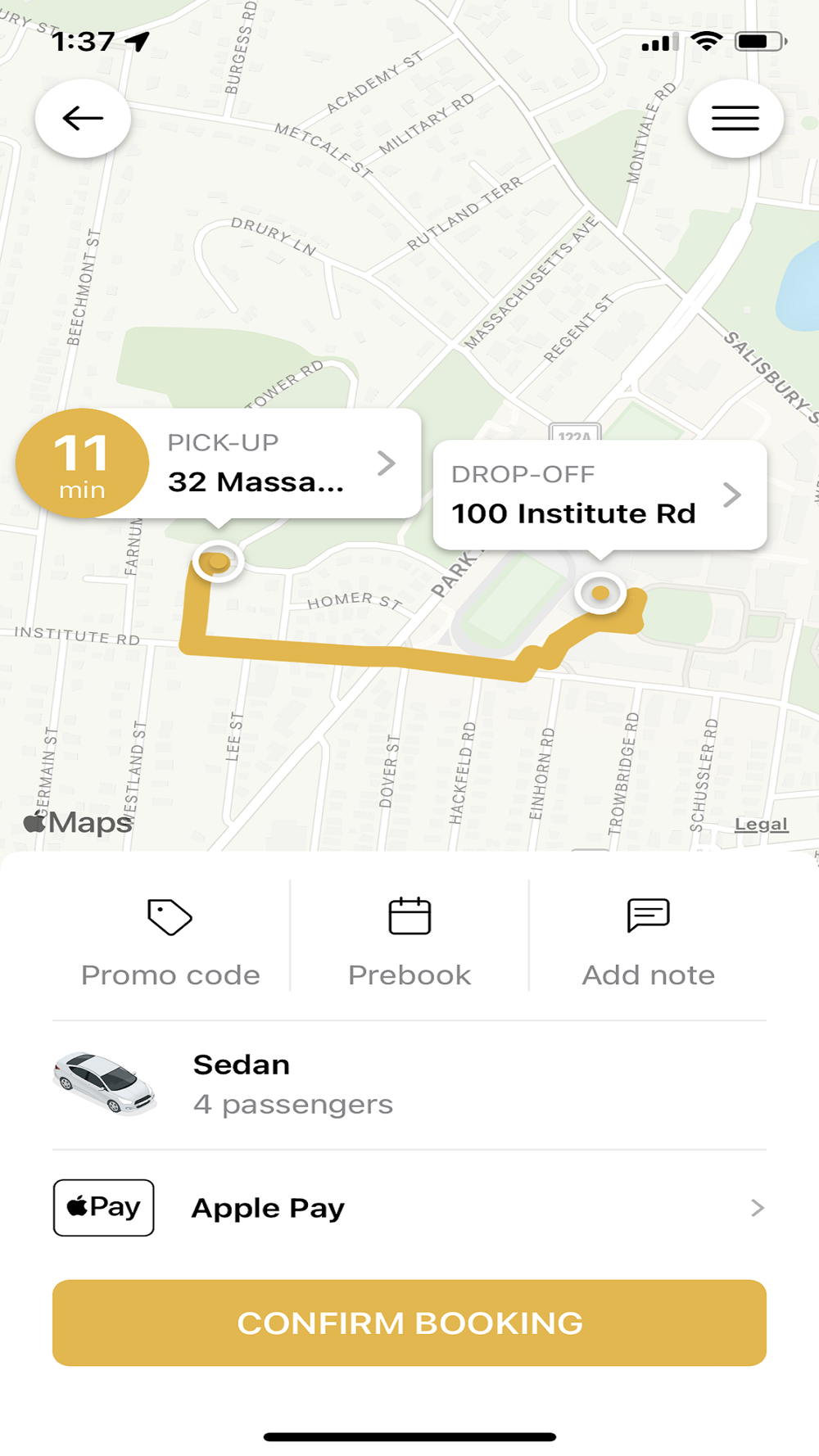Confirm the booking

409,1323
